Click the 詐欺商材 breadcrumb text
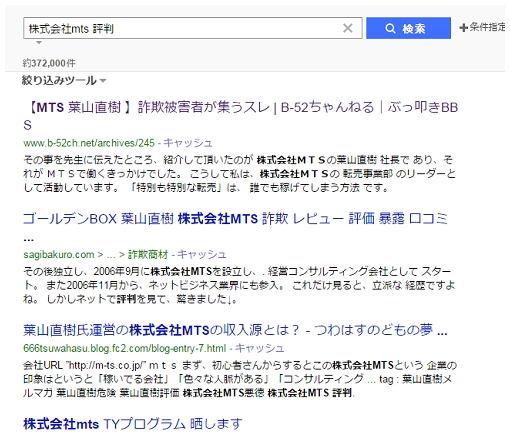This screenshot has height=443, width=510. tap(148, 255)
